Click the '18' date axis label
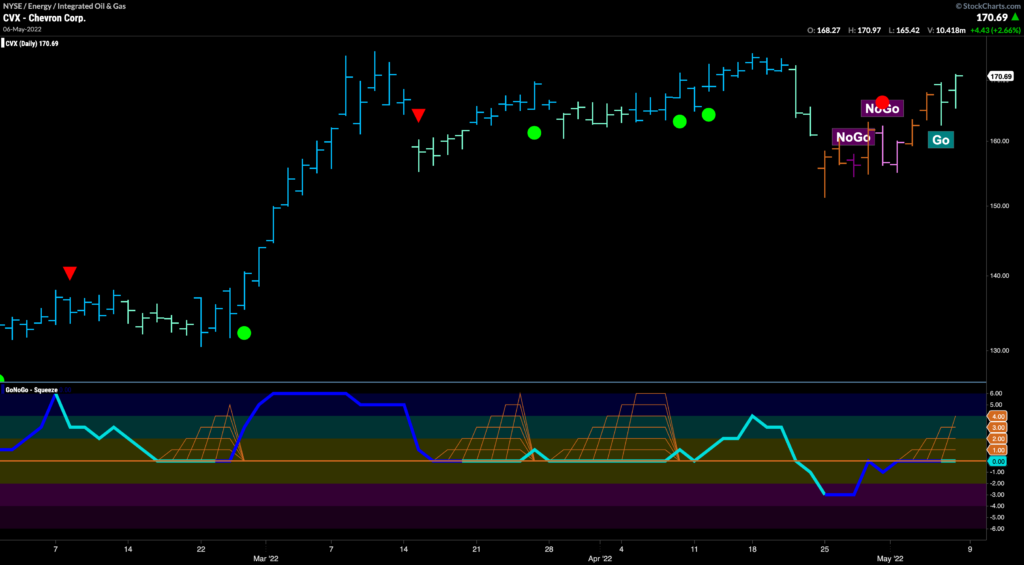Viewport: 1024px width, 565px height. tap(753, 550)
